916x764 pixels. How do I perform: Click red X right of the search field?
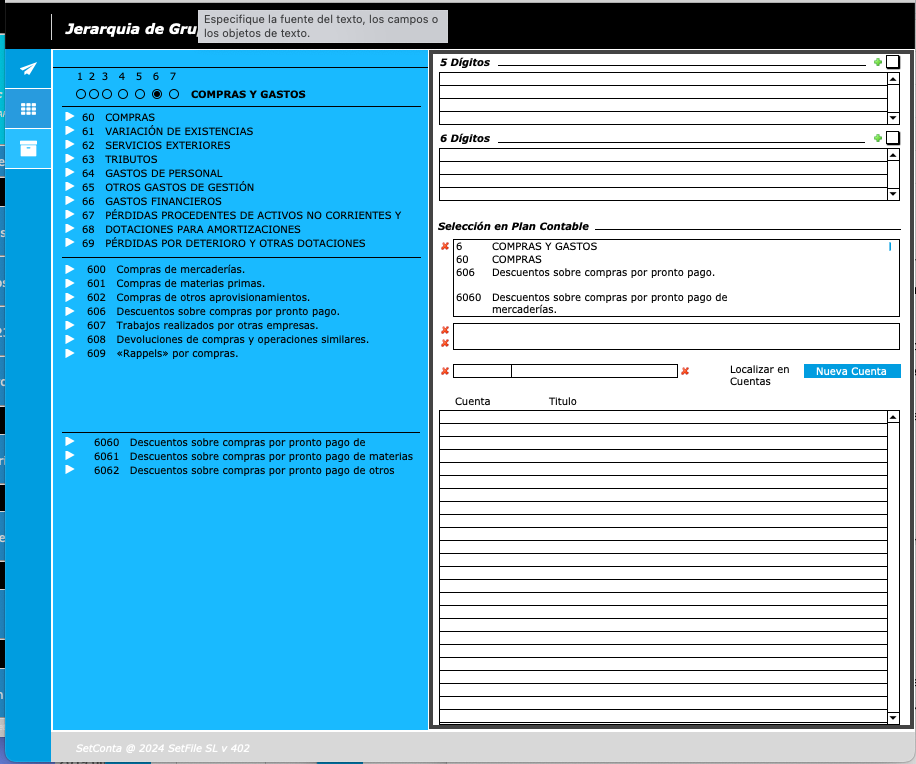click(x=685, y=371)
